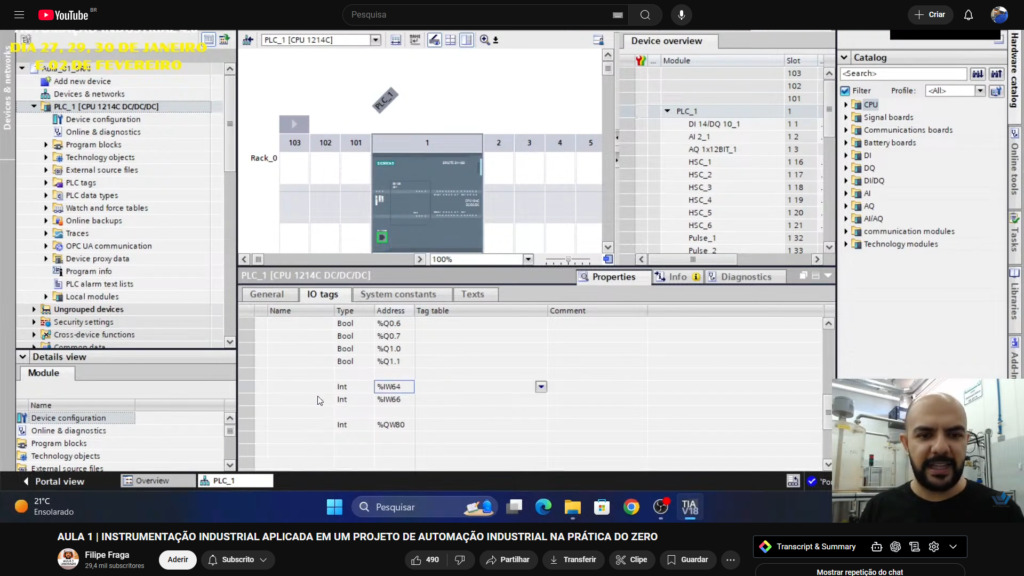
Task: Click the Portal view button
Action: 53,481
